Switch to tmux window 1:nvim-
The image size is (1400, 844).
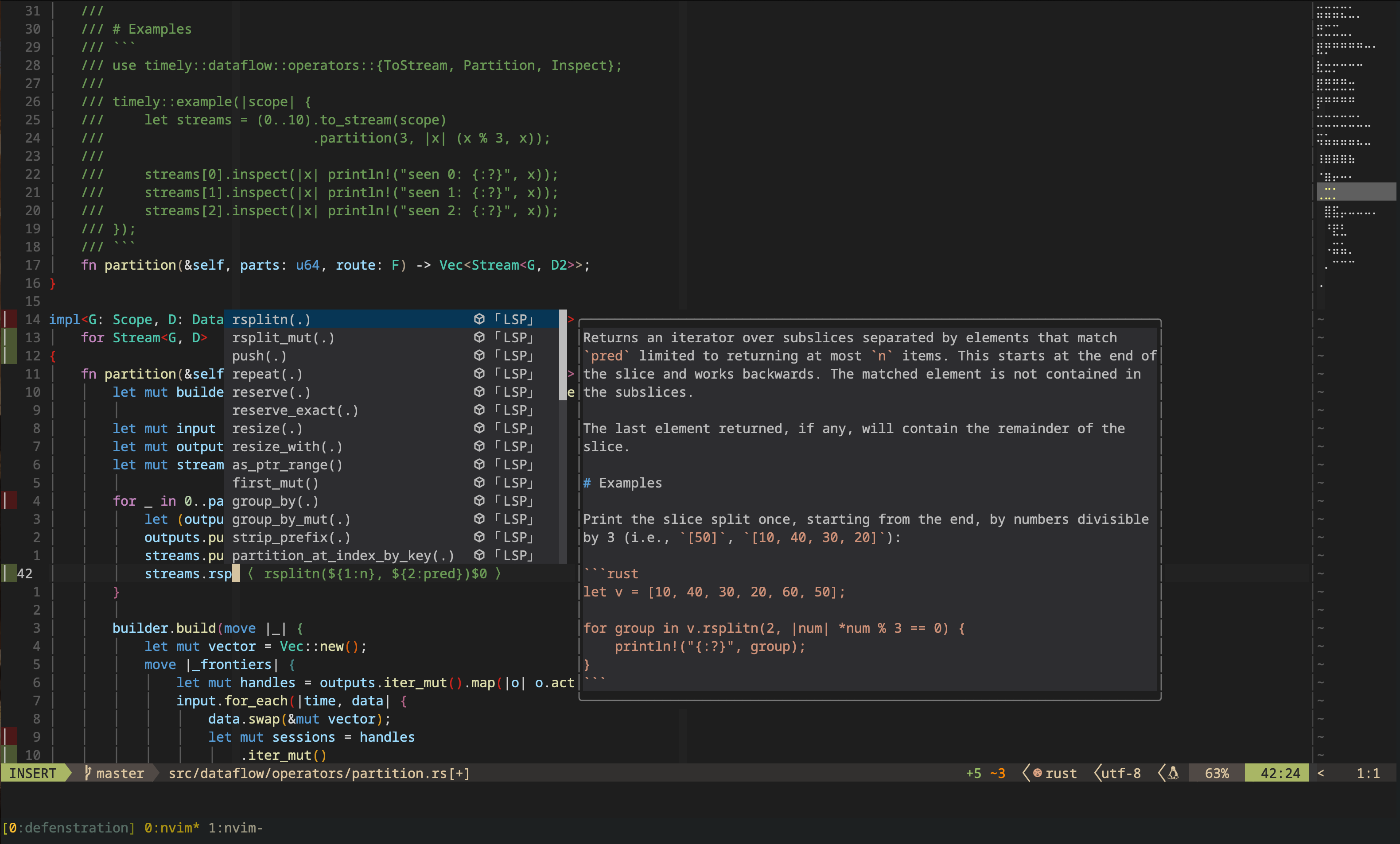click(x=235, y=828)
